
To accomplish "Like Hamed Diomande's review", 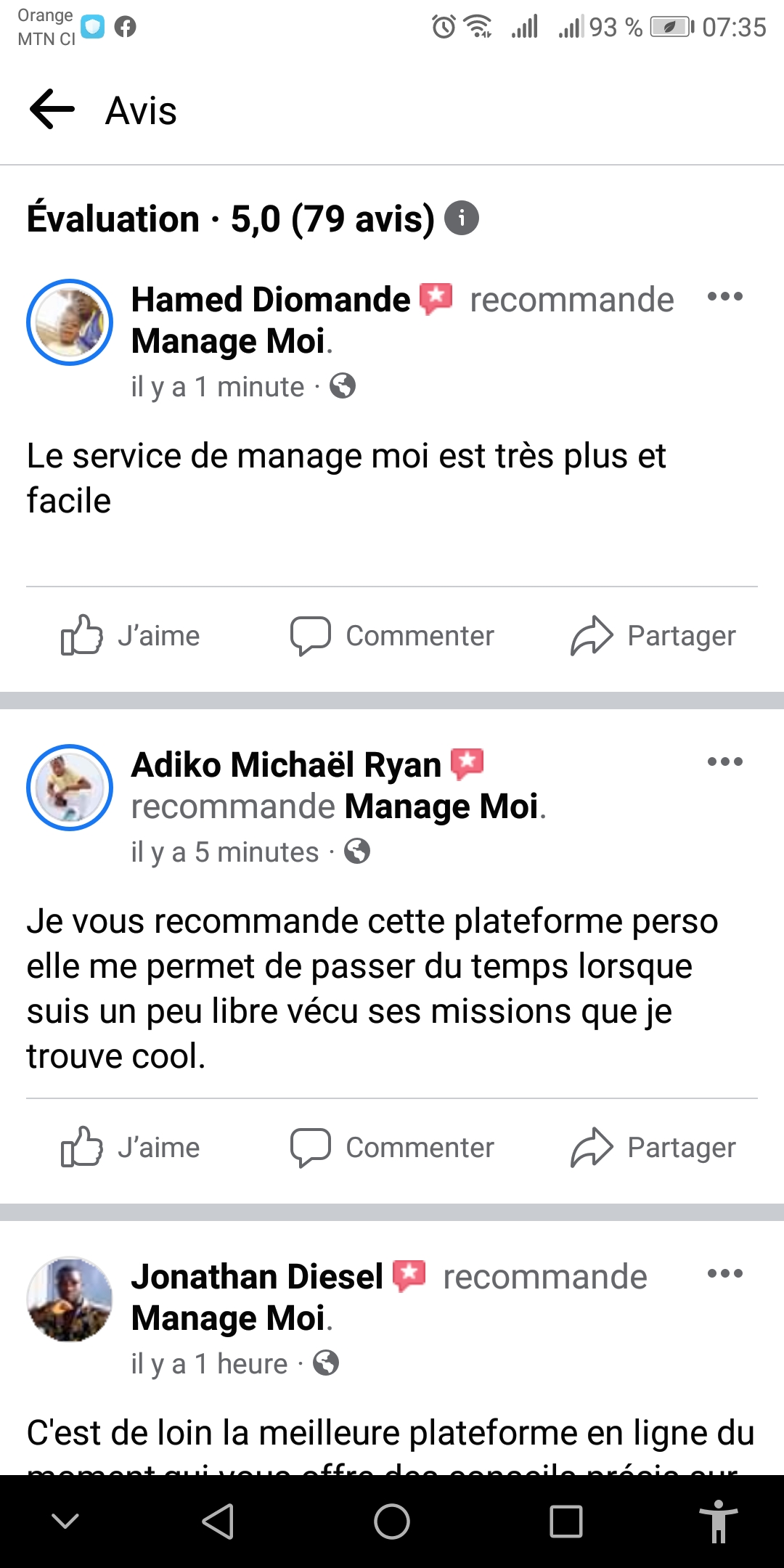I will pyautogui.click(x=131, y=635).
